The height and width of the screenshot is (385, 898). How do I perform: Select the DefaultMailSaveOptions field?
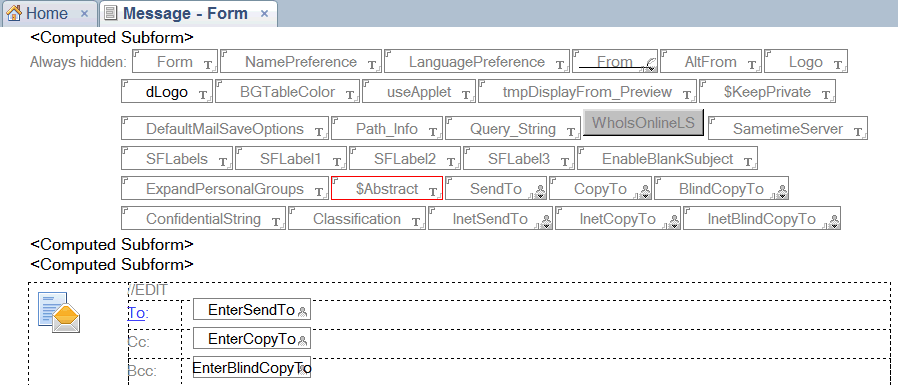click(225, 128)
